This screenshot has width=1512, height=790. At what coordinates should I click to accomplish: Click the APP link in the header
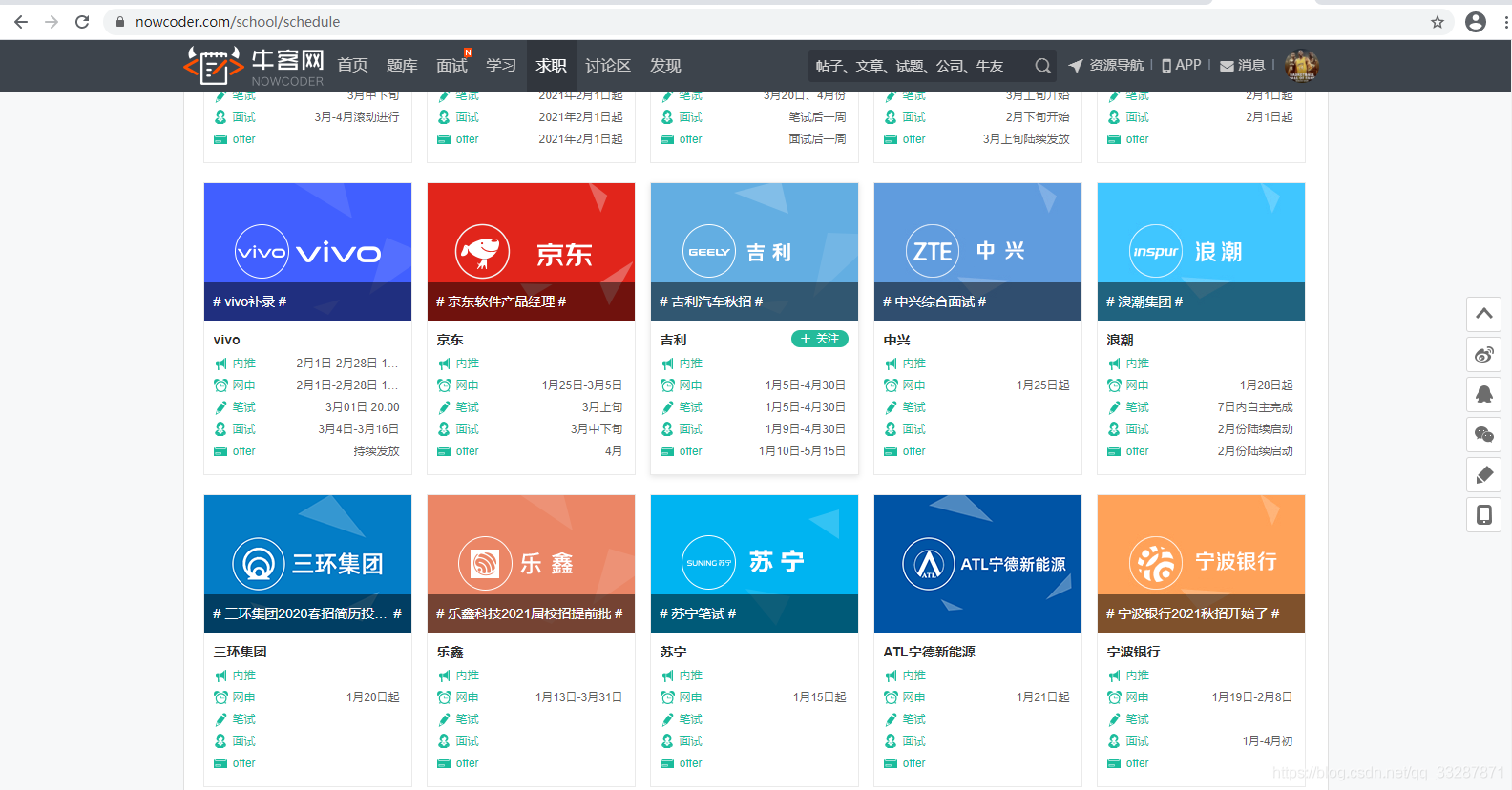[x=1182, y=65]
